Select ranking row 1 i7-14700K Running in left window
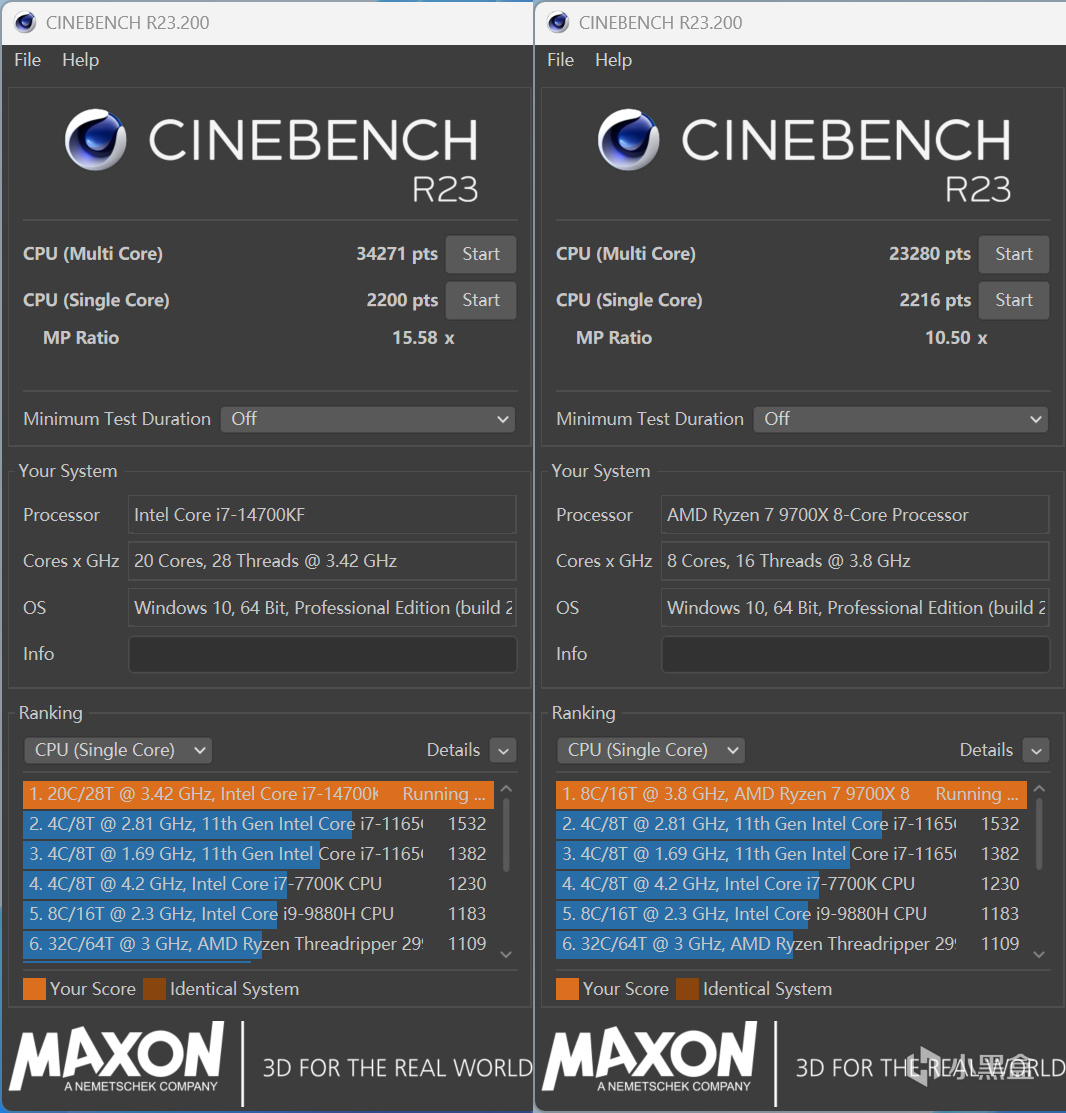This screenshot has width=1066, height=1113. 258,794
